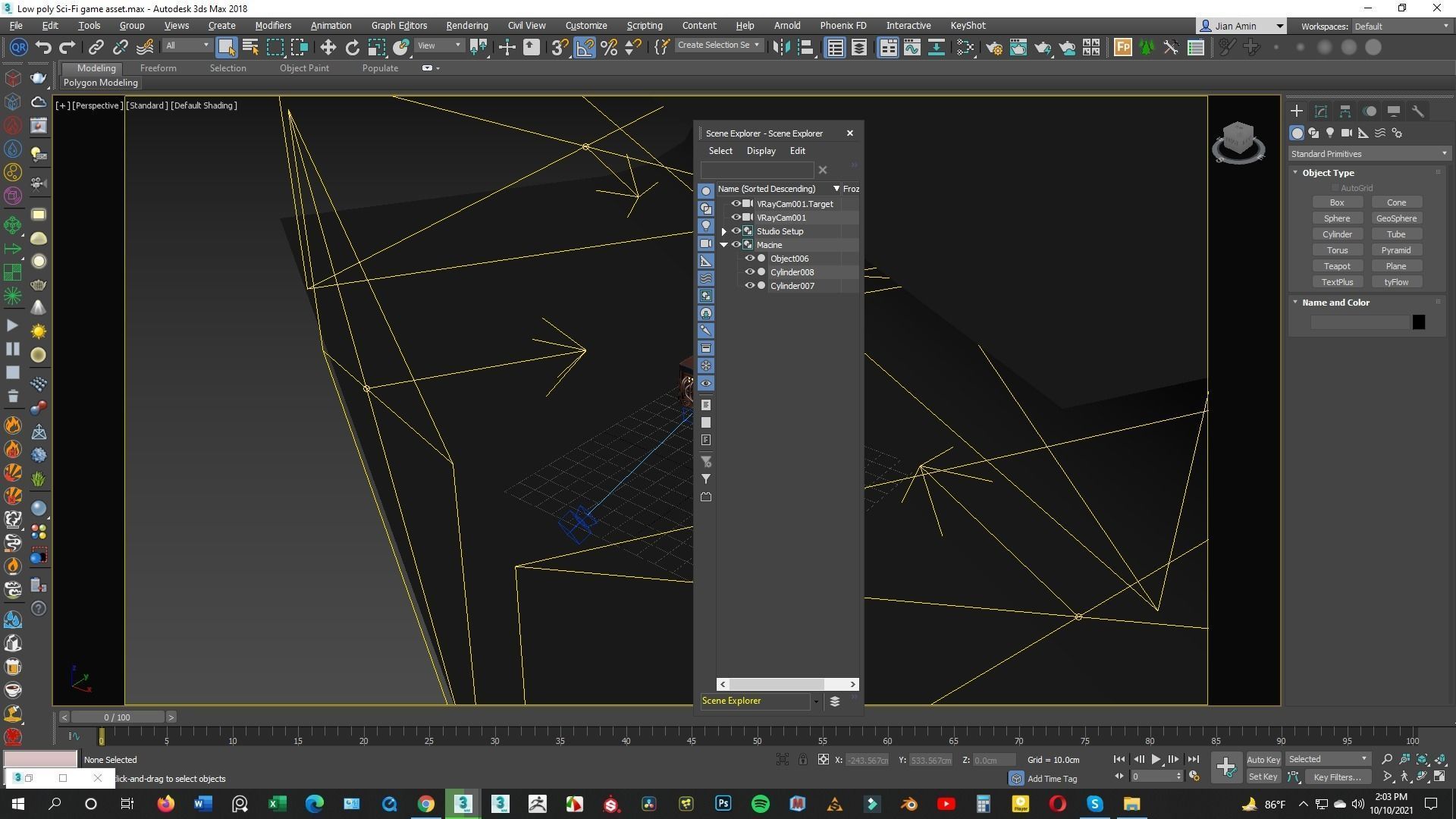Select the Rotate tool in main toolbar
Viewport: 1456px width, 819px height.
(x=353, y=47)
